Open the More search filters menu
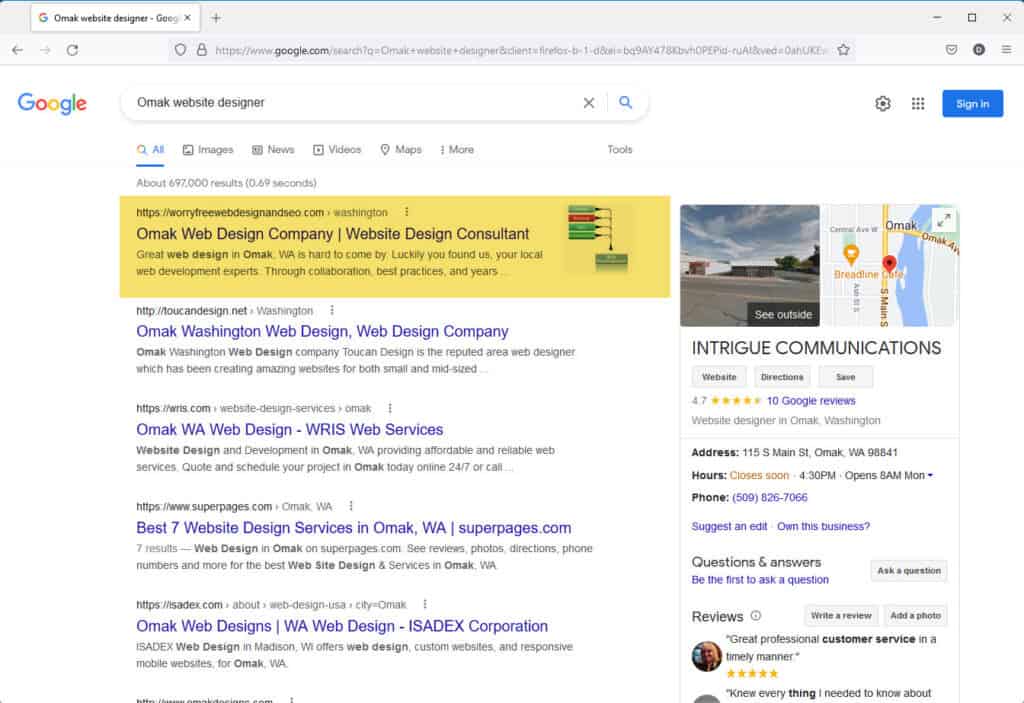The image size is (1024, 703). pyautogui.click(x=456, y=150)
